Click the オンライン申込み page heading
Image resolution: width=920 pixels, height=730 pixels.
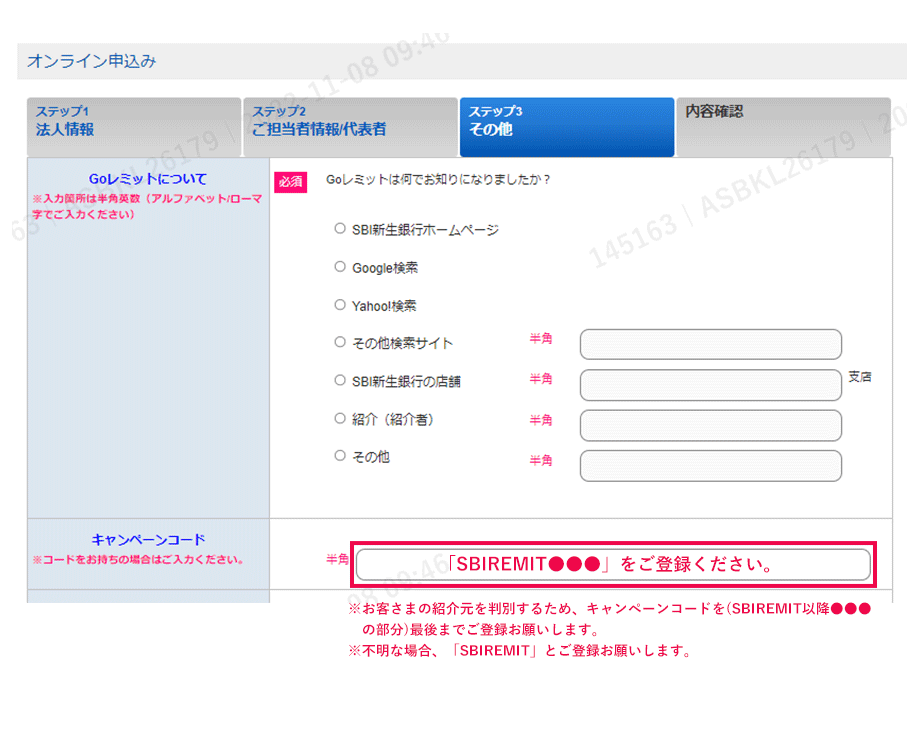click(x=91, y=61)
